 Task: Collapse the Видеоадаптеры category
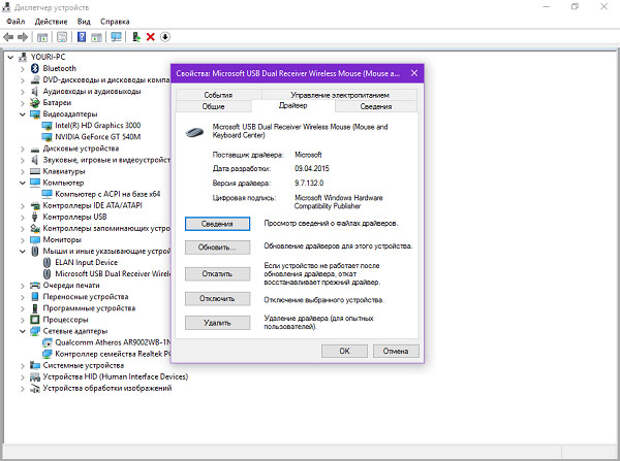(x=23, y=115)
